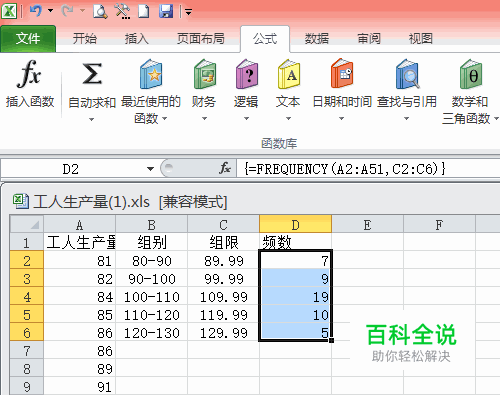Viewport: 500px width, 395px height.
Task: Switch to the 视图 tab
Action: 421,39
